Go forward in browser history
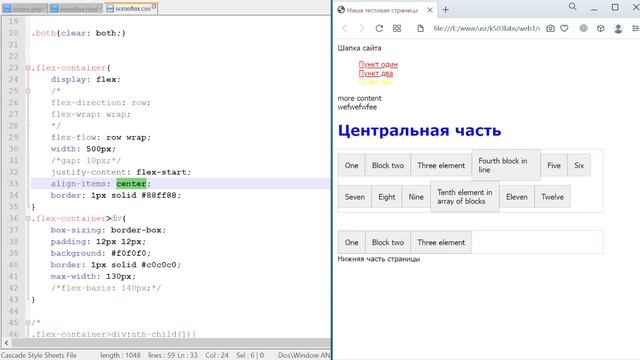Viewport: 640px width, 360px height. click(x=362, y=28)
